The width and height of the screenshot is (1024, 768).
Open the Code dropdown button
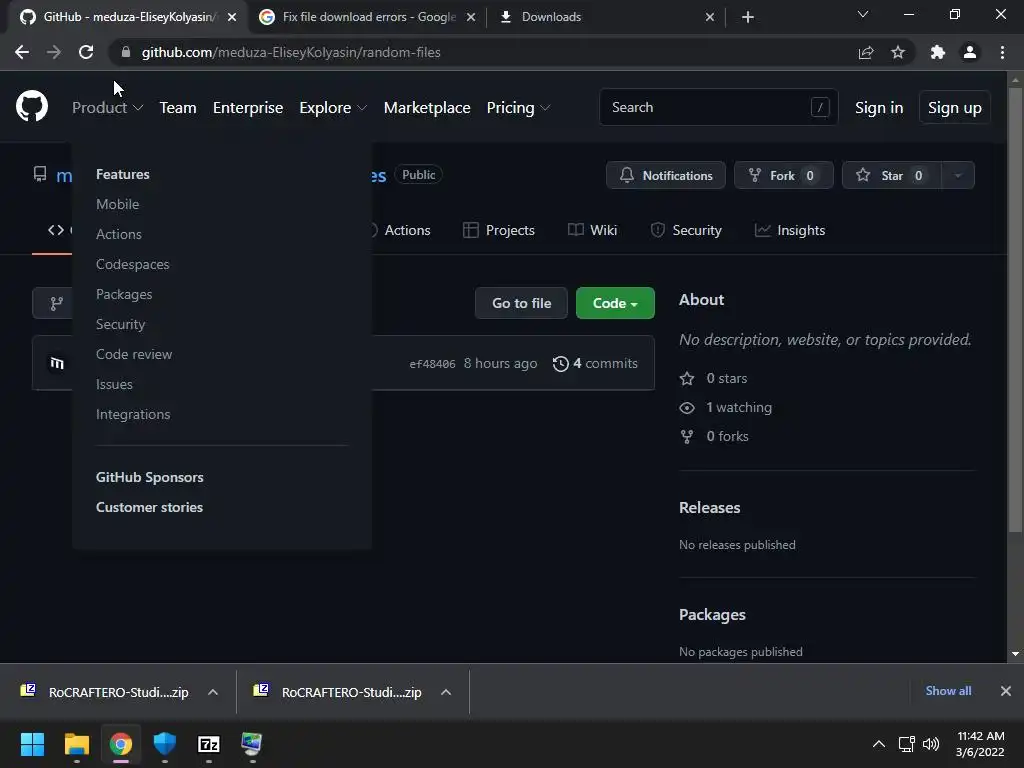615,303
